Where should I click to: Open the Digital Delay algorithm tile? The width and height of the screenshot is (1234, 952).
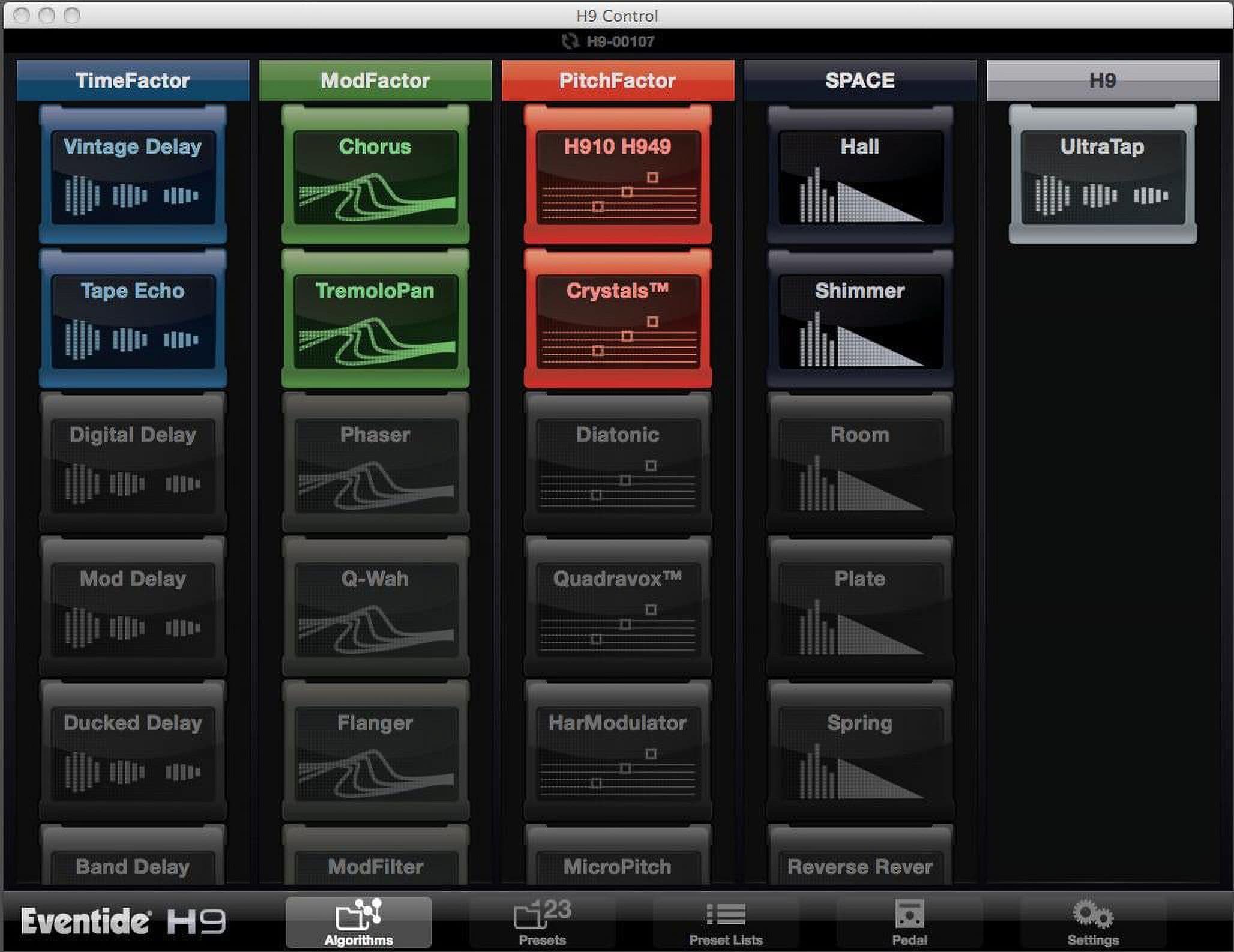[133, 462]
